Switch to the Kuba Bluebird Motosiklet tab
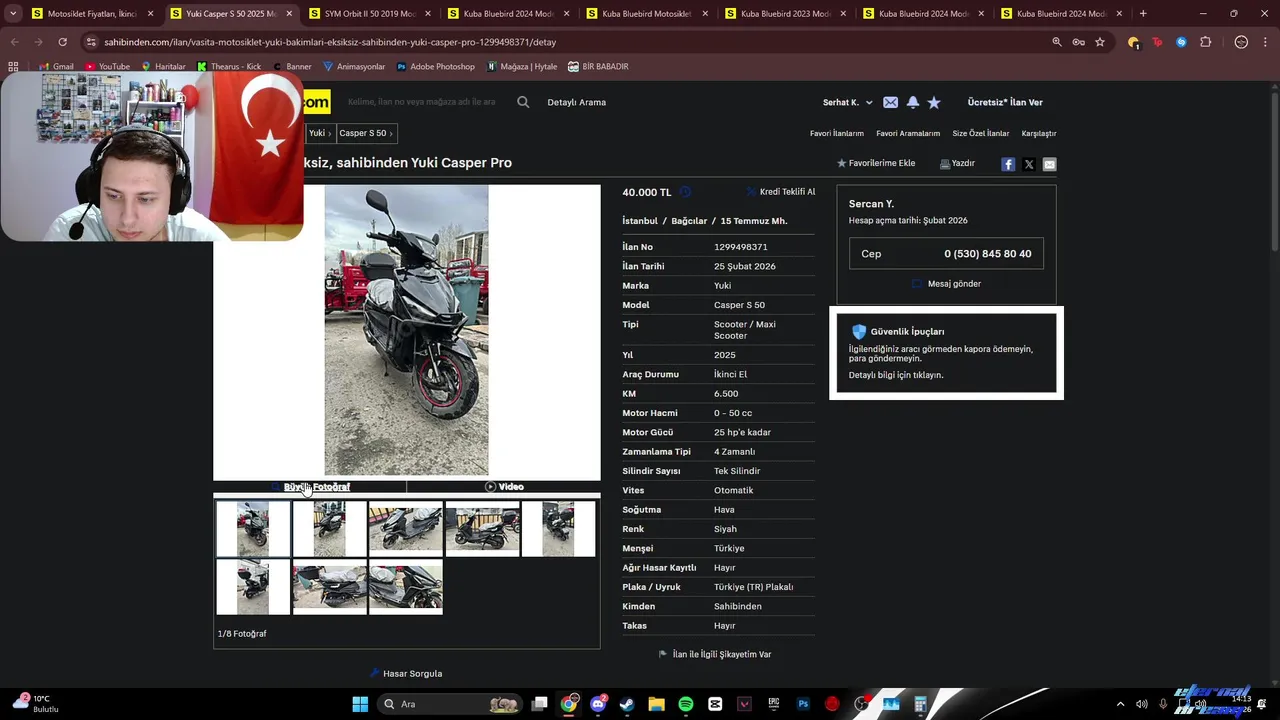Screen dimensions: 1280x720 click(646, 14)
